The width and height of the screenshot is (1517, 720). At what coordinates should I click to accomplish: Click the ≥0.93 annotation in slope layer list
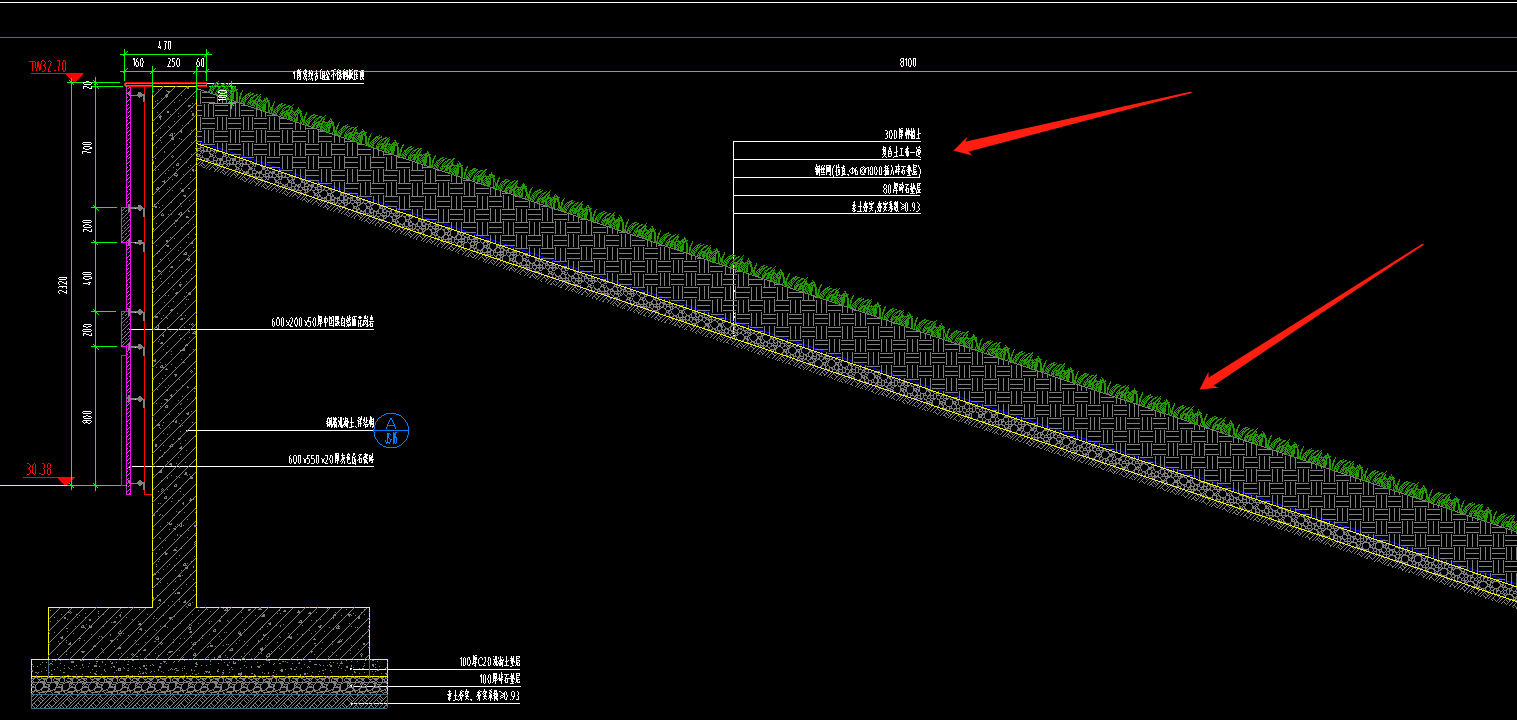[884, 207]
